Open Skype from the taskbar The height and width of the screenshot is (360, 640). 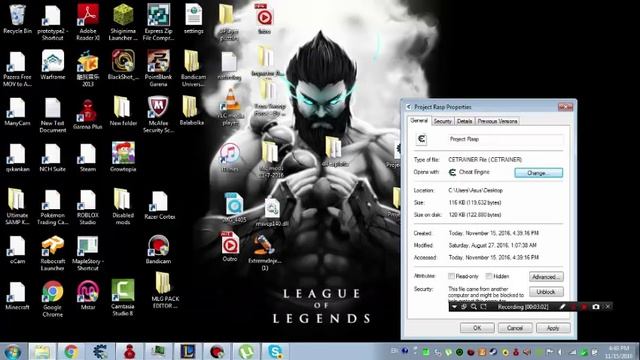coord(276,351)
